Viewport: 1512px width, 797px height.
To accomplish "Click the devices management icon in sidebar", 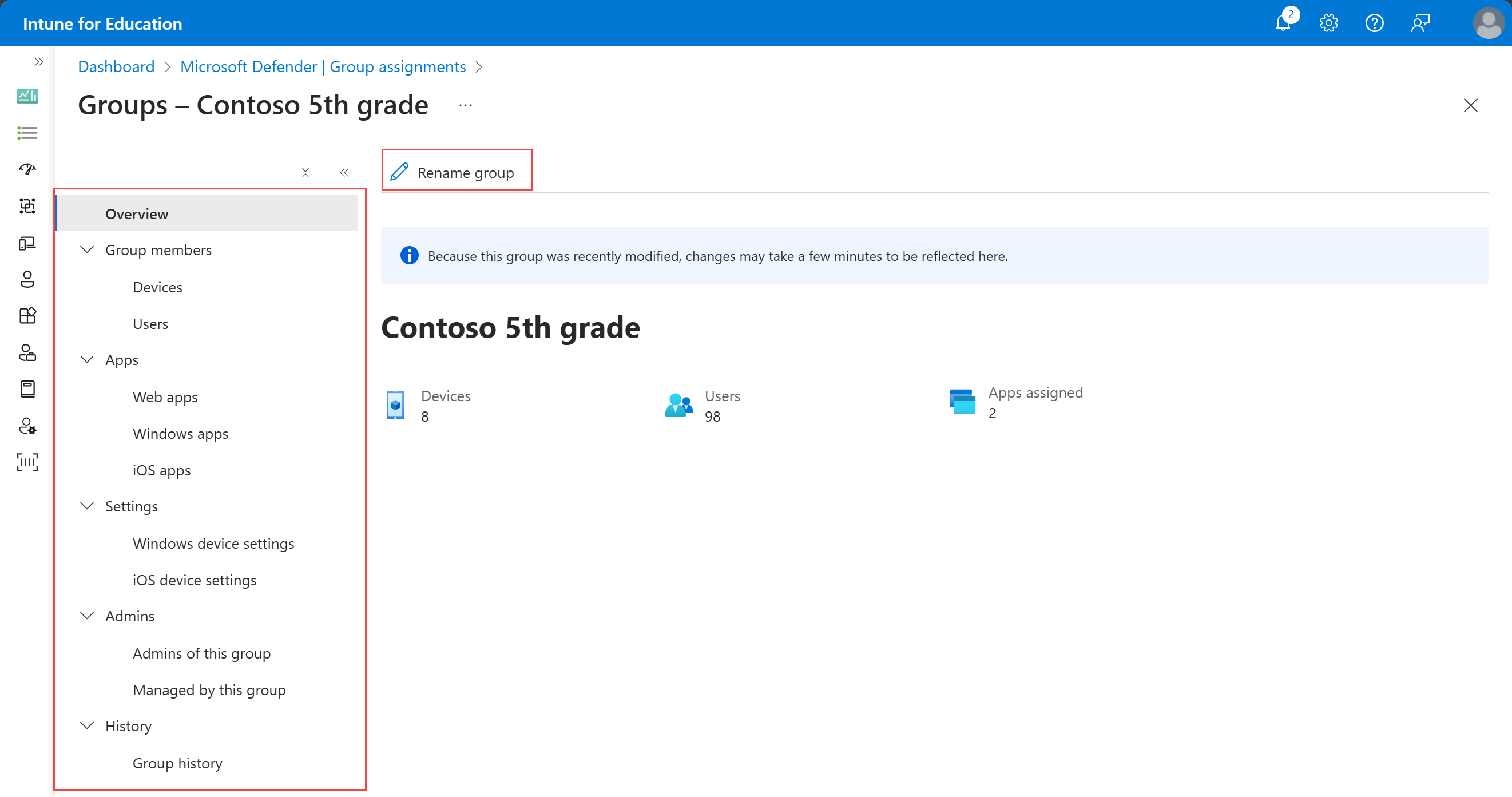I will (x=27, y=243).
